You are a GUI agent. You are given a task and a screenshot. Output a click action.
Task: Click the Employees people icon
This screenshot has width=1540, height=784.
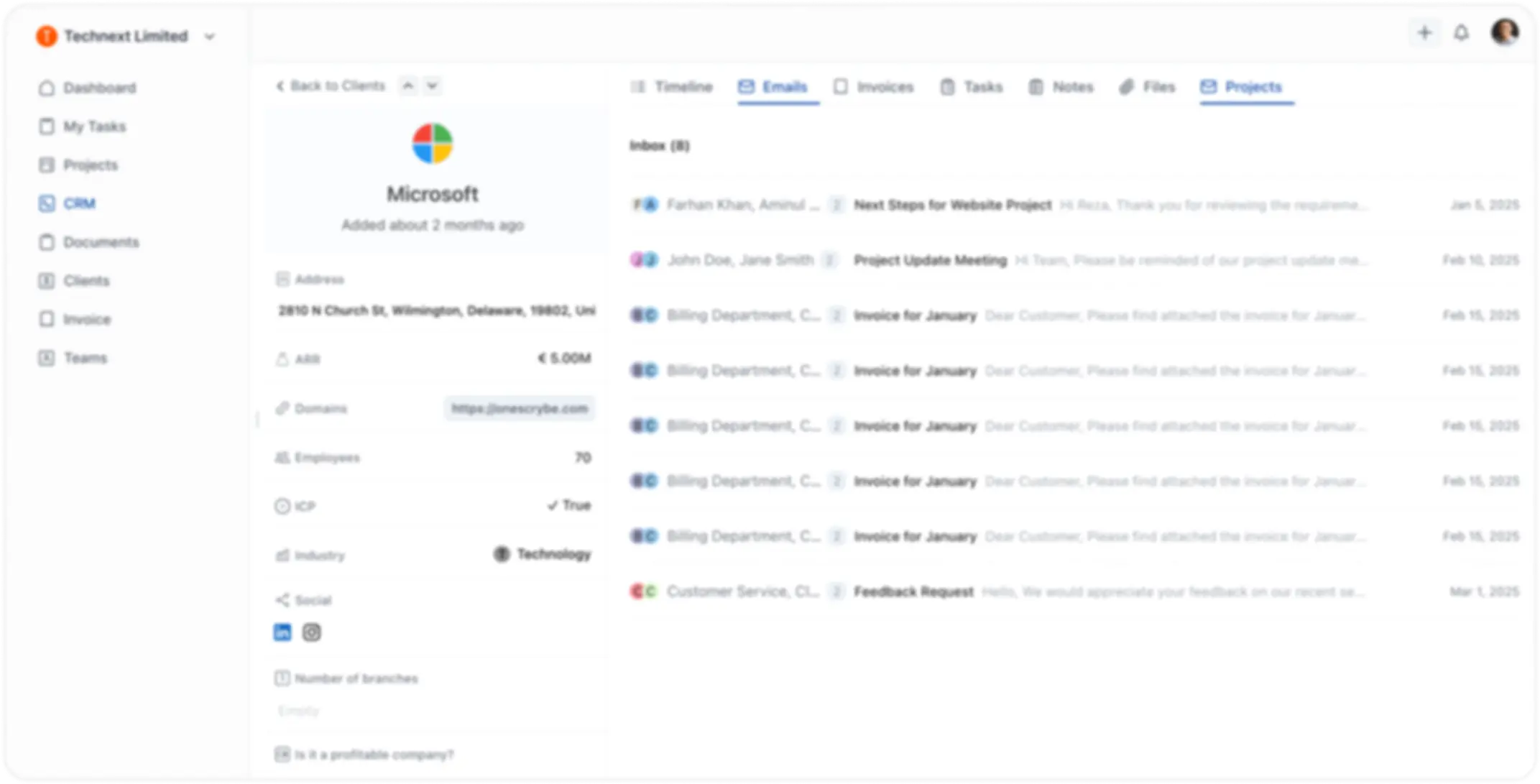(x=282, y=458)
